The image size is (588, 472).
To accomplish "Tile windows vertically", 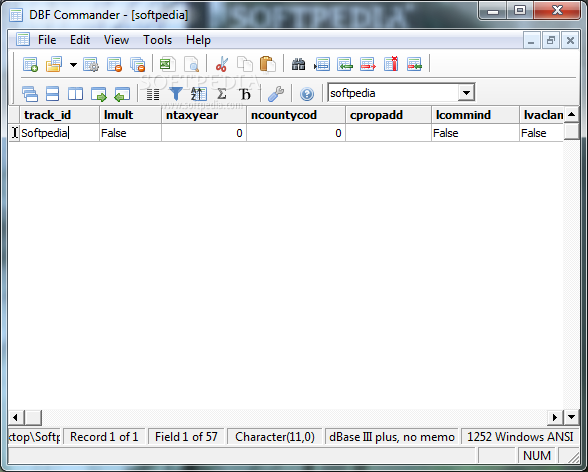I will click(75, 94).
